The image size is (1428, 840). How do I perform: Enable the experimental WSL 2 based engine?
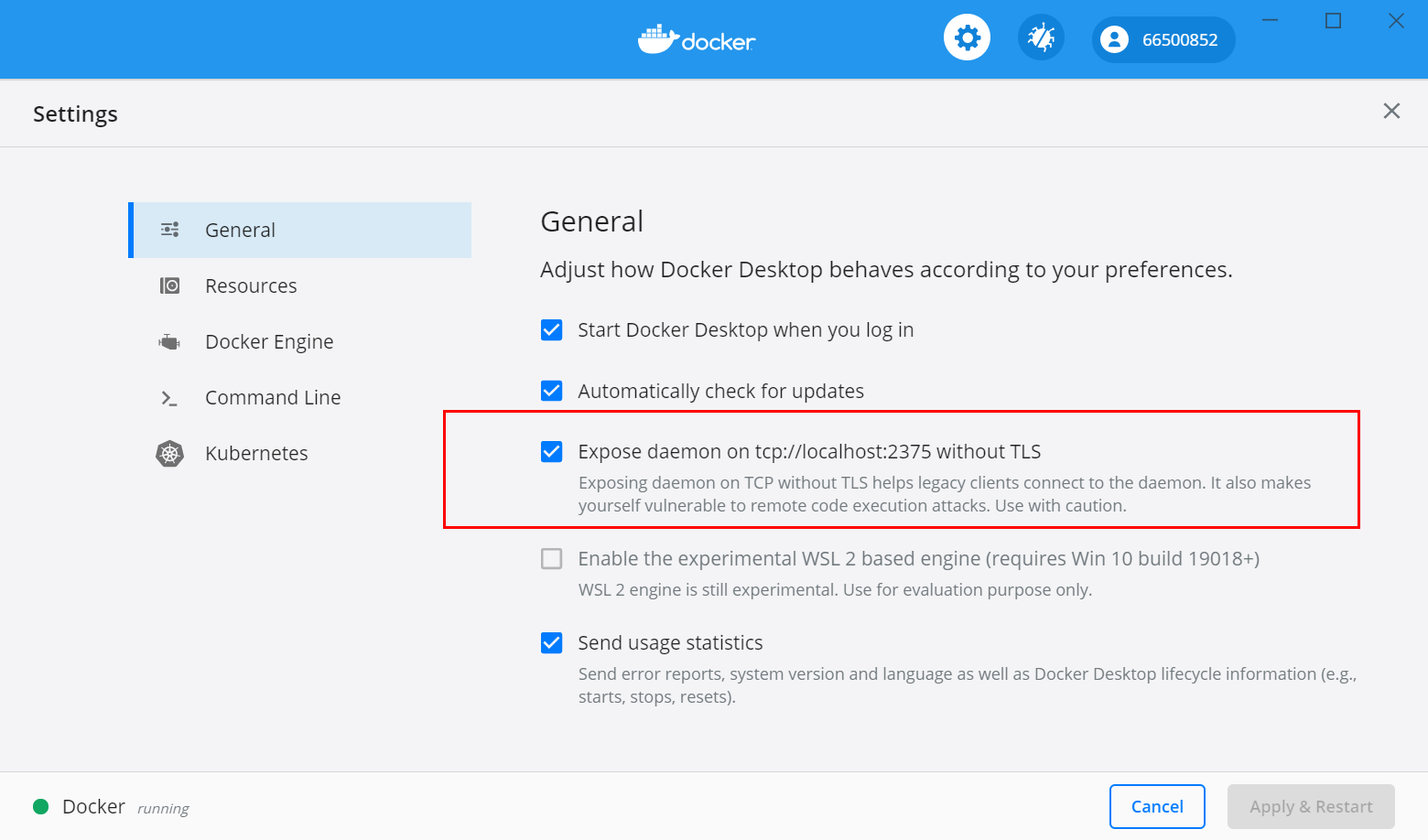pos(551,558)
